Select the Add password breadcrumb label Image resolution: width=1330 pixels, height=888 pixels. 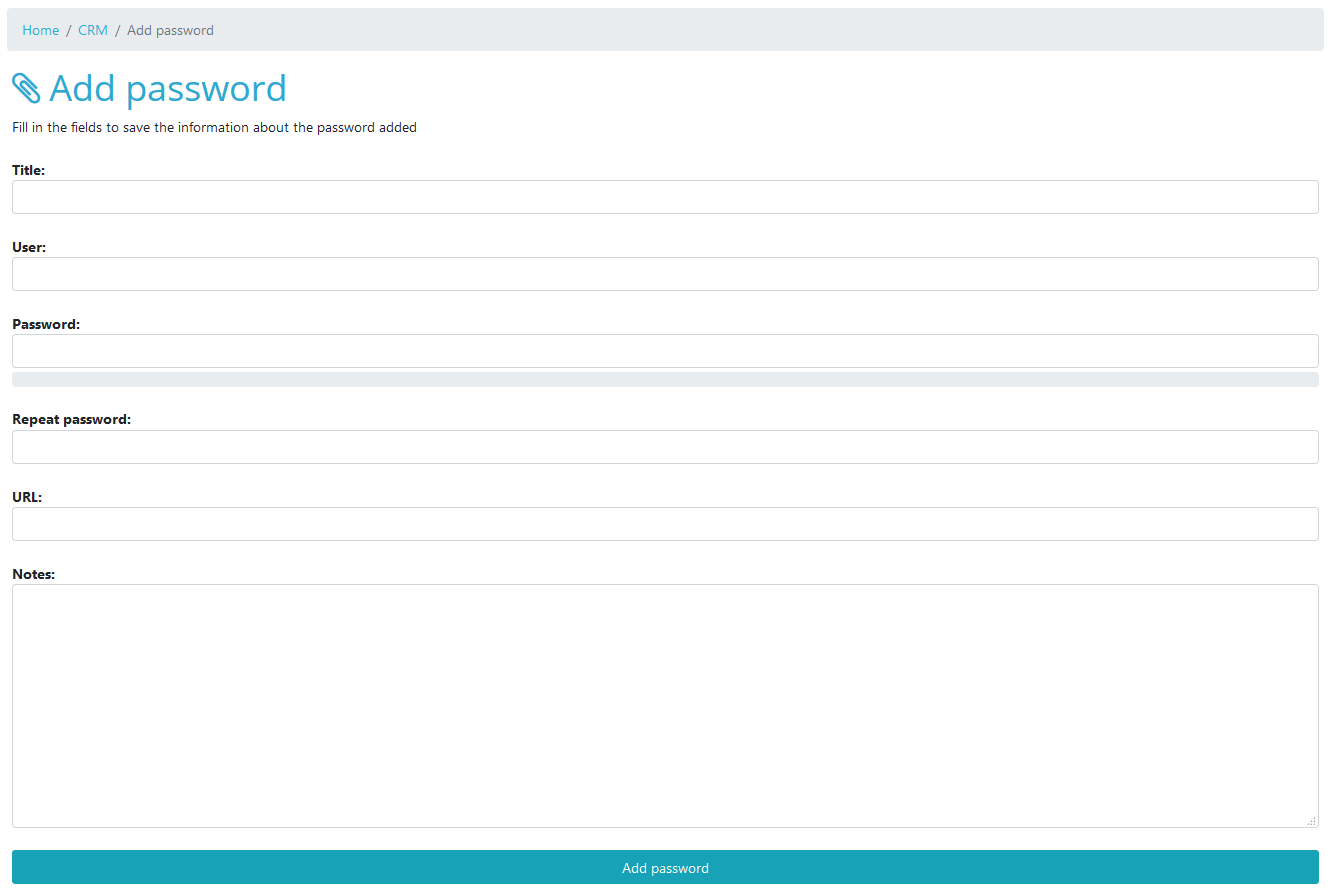point(170,30)
